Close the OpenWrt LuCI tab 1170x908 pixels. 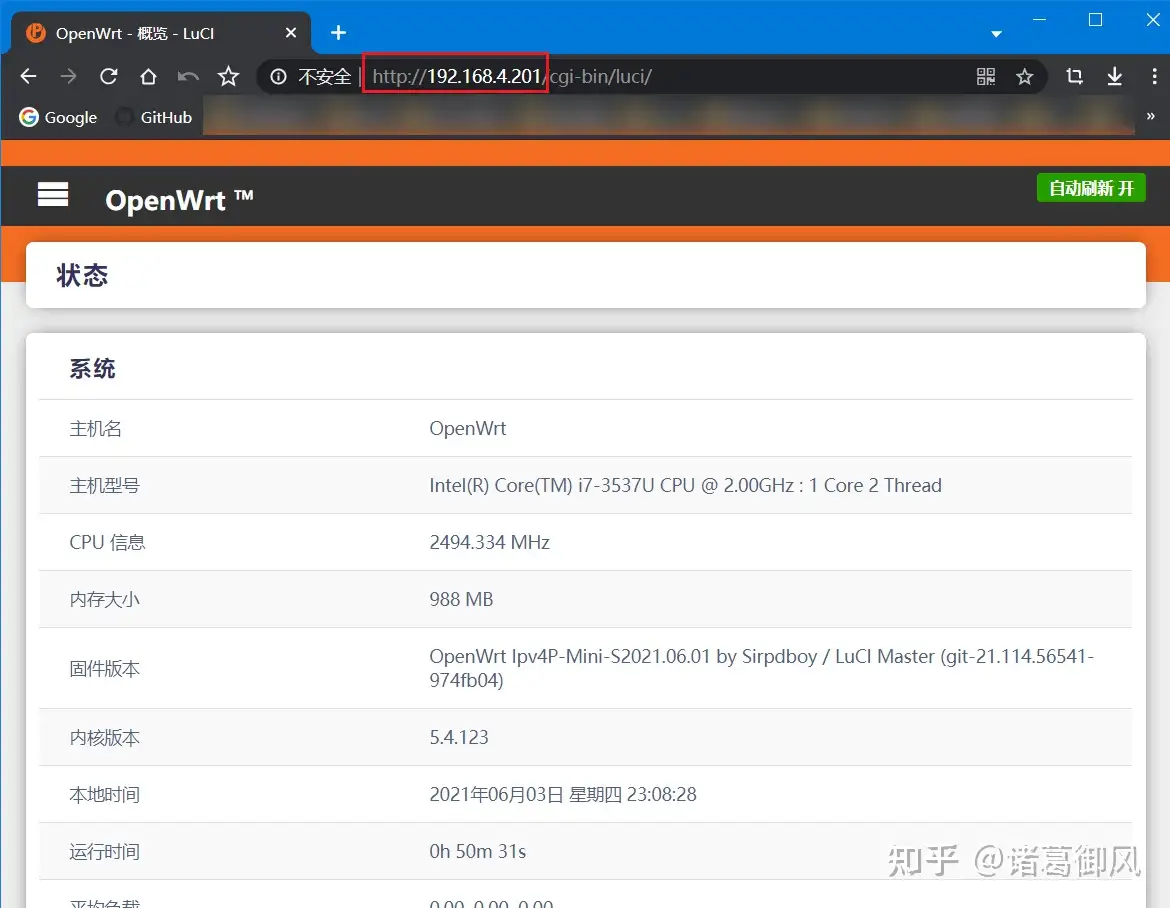pos(291,33)
